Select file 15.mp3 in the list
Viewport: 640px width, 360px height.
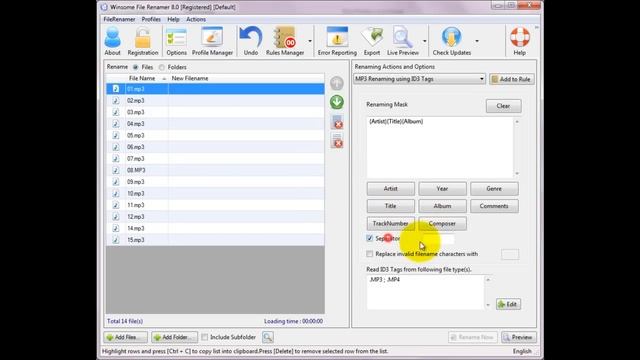point(215,240)
